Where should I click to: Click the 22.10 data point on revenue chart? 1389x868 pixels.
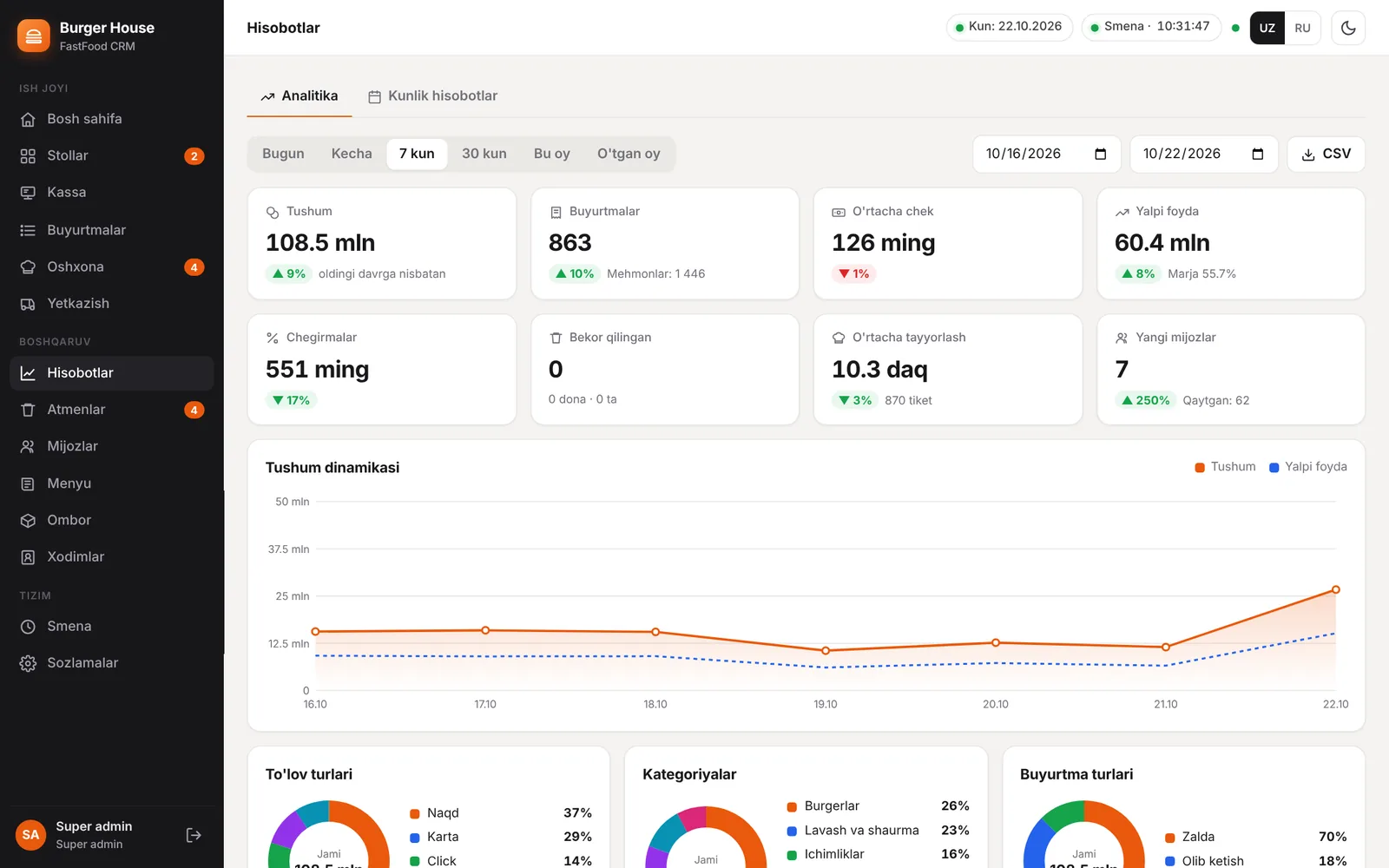click(x=1336, y=589)
